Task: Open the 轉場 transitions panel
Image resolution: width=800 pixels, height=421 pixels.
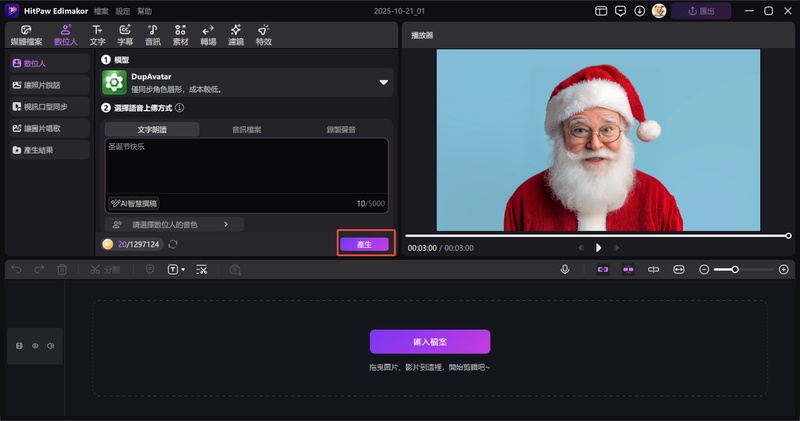Action: (208, 35)
